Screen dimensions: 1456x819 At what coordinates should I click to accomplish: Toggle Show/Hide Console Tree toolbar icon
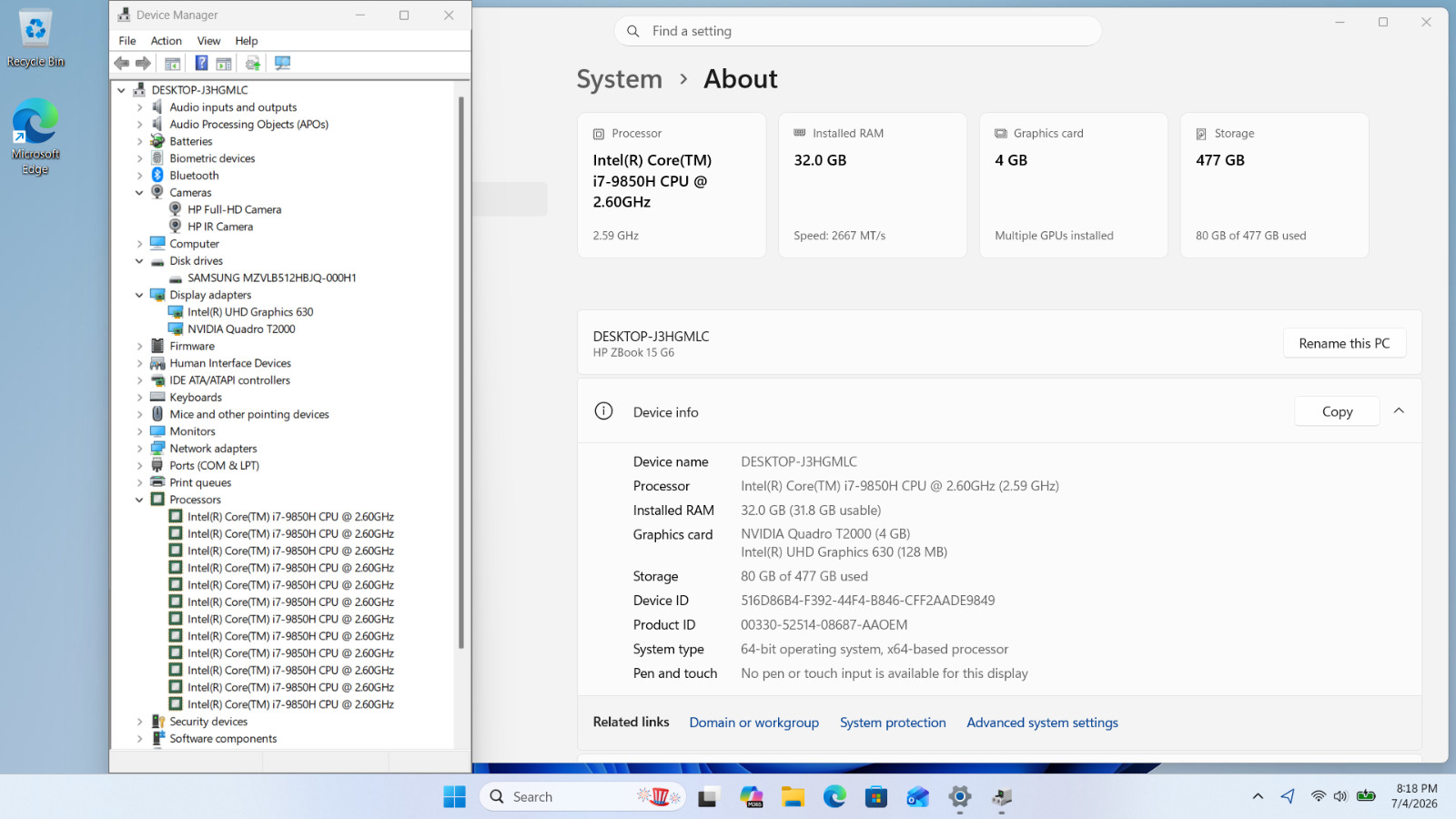172,63
